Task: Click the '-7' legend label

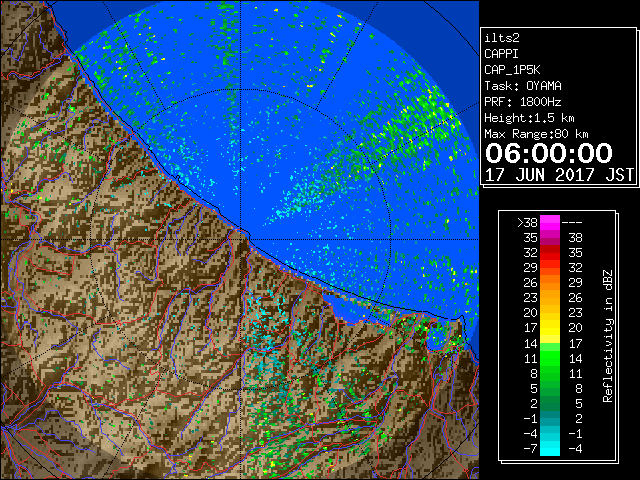Action: coord(531,449)
